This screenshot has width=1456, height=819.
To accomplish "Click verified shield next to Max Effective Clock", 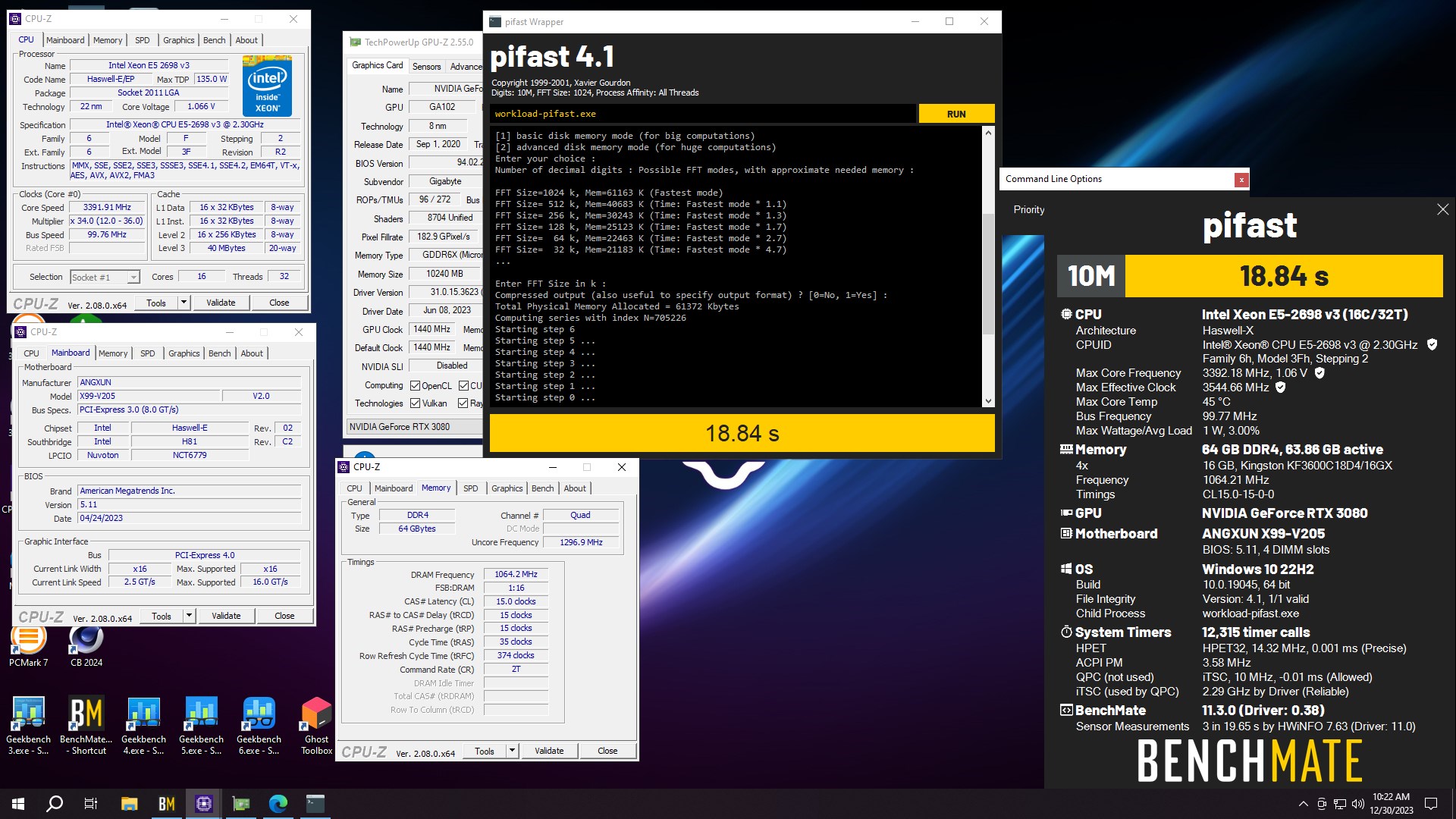I will [1280, 387].
